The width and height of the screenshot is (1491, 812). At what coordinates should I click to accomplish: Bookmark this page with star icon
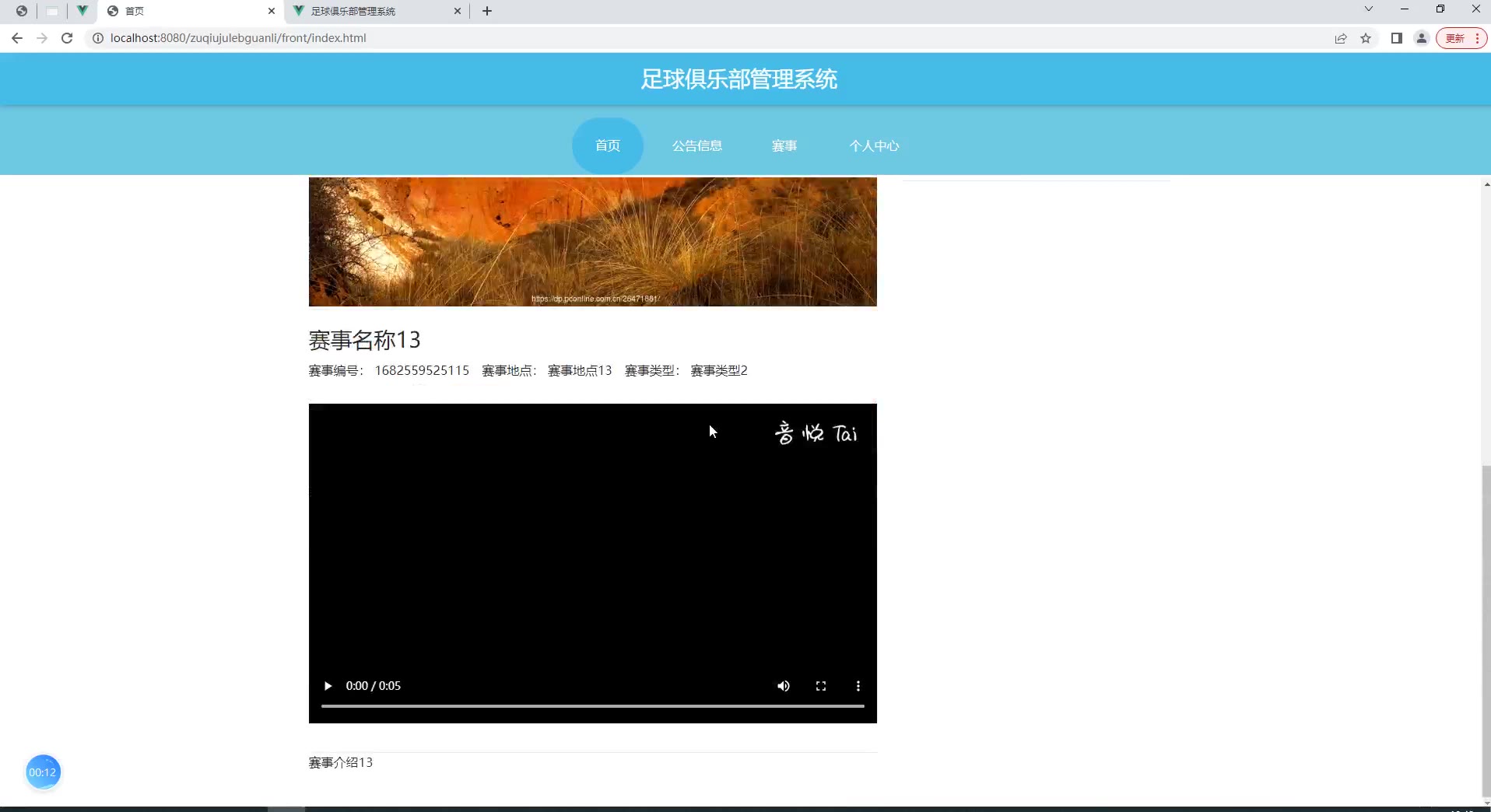coord(1365,38)
